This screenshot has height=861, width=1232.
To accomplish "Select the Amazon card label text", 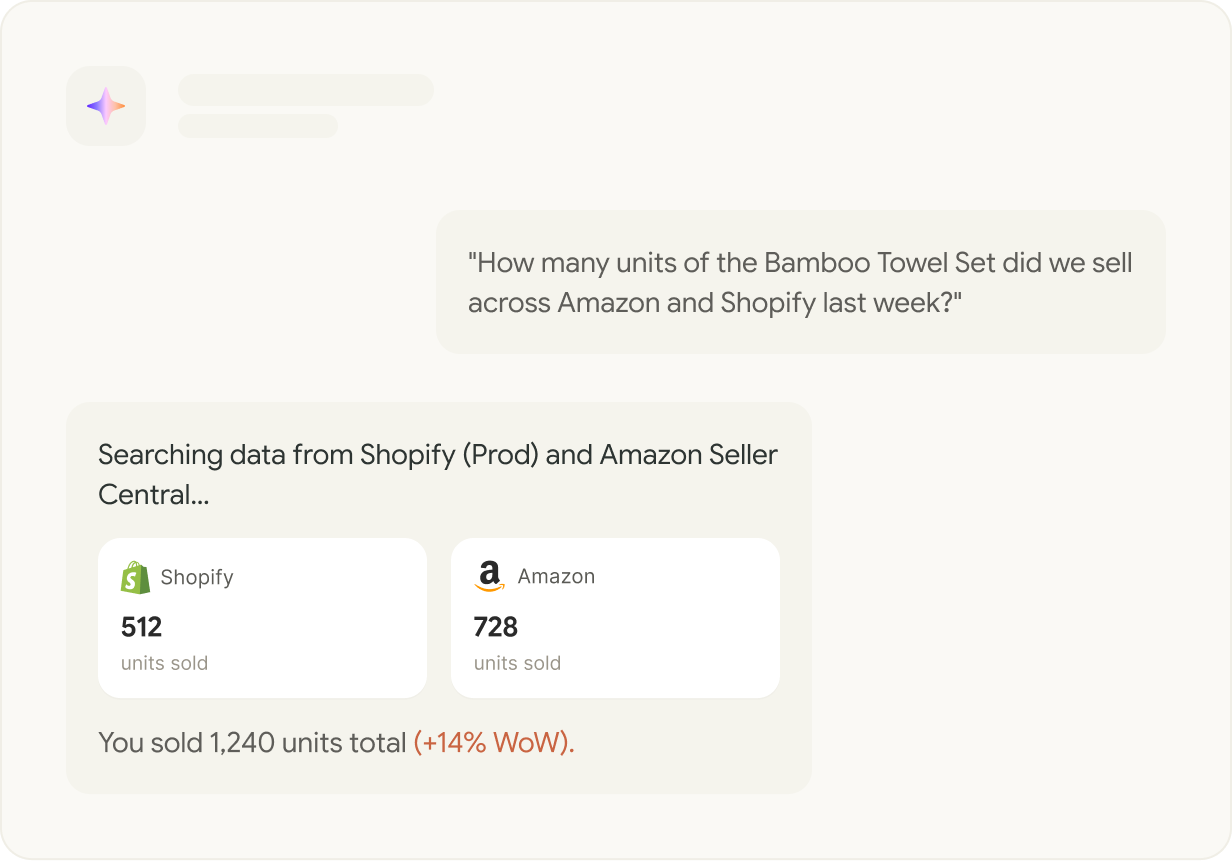I will pyautogui.click(x=556, y=576).
